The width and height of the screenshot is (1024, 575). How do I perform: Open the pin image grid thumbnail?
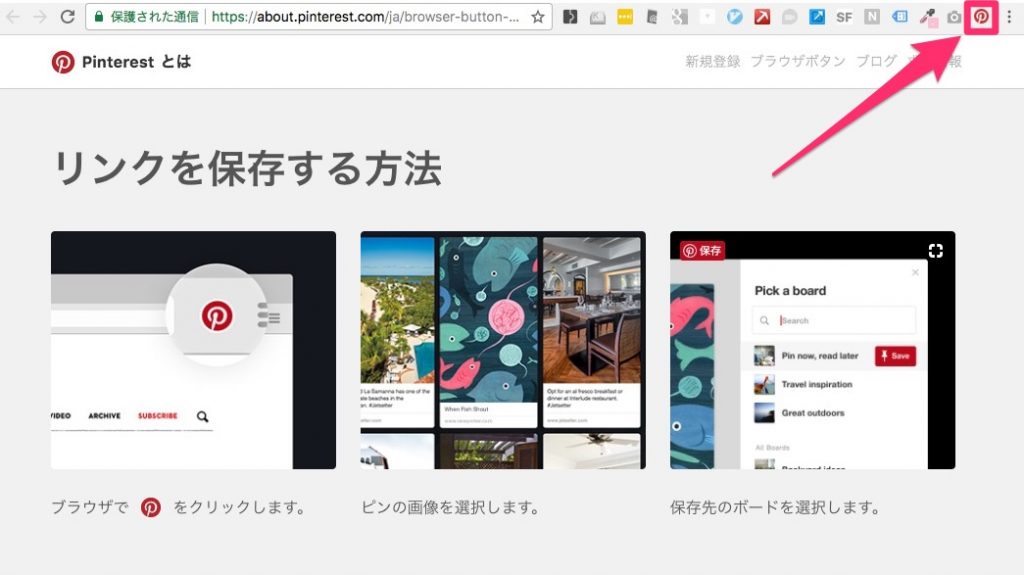[x=503, y=350]
